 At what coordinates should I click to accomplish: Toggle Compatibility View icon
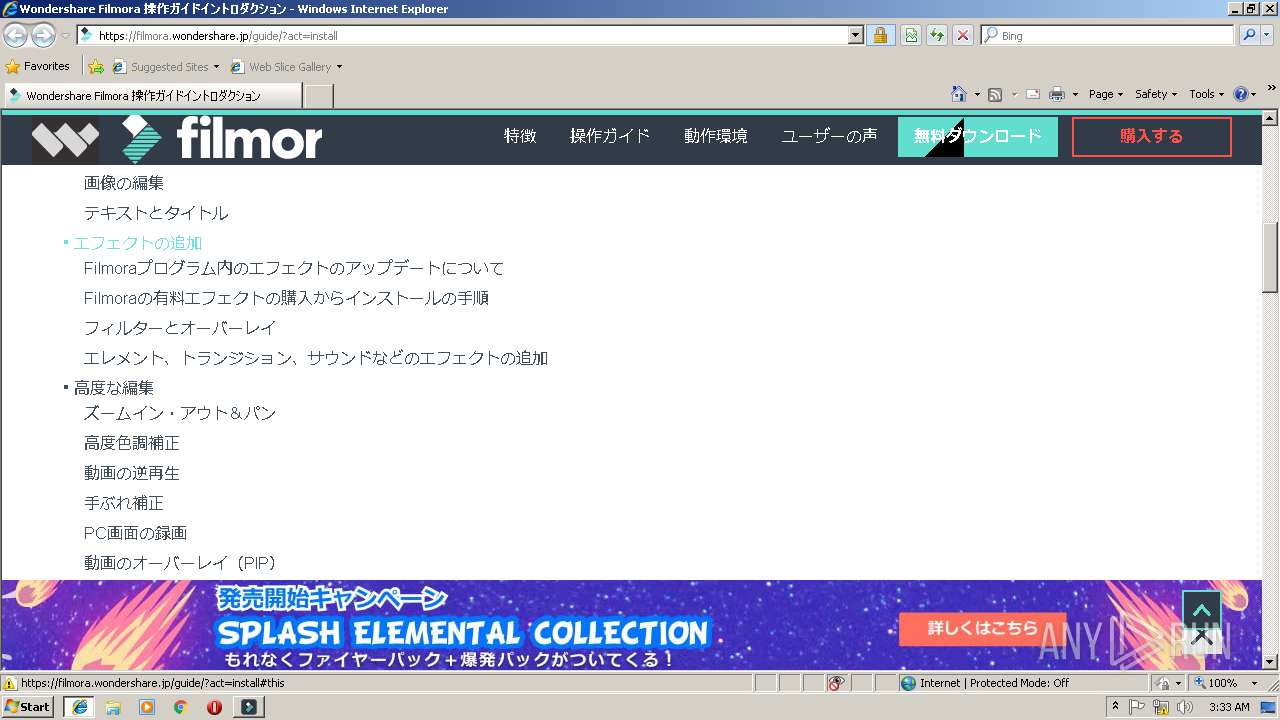pos(911,35)
